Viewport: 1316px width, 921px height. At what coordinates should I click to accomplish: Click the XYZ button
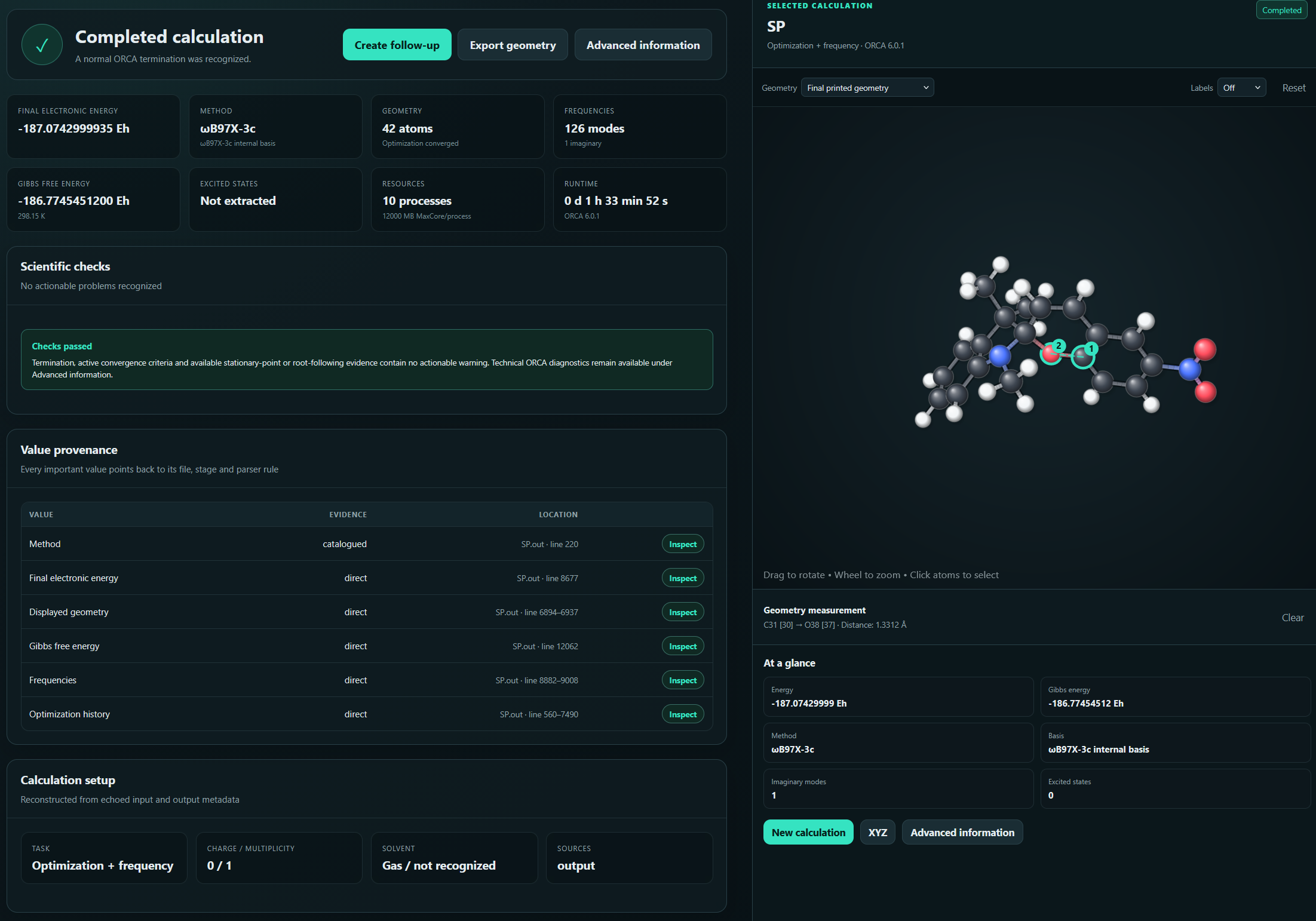[x=878, y=832]
